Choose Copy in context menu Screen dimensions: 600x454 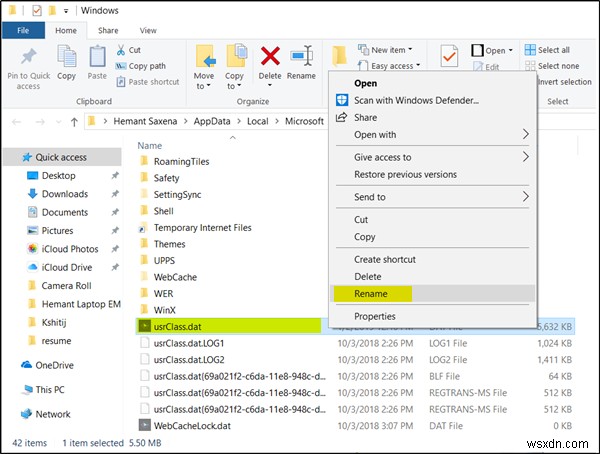[x=433, y=237]
